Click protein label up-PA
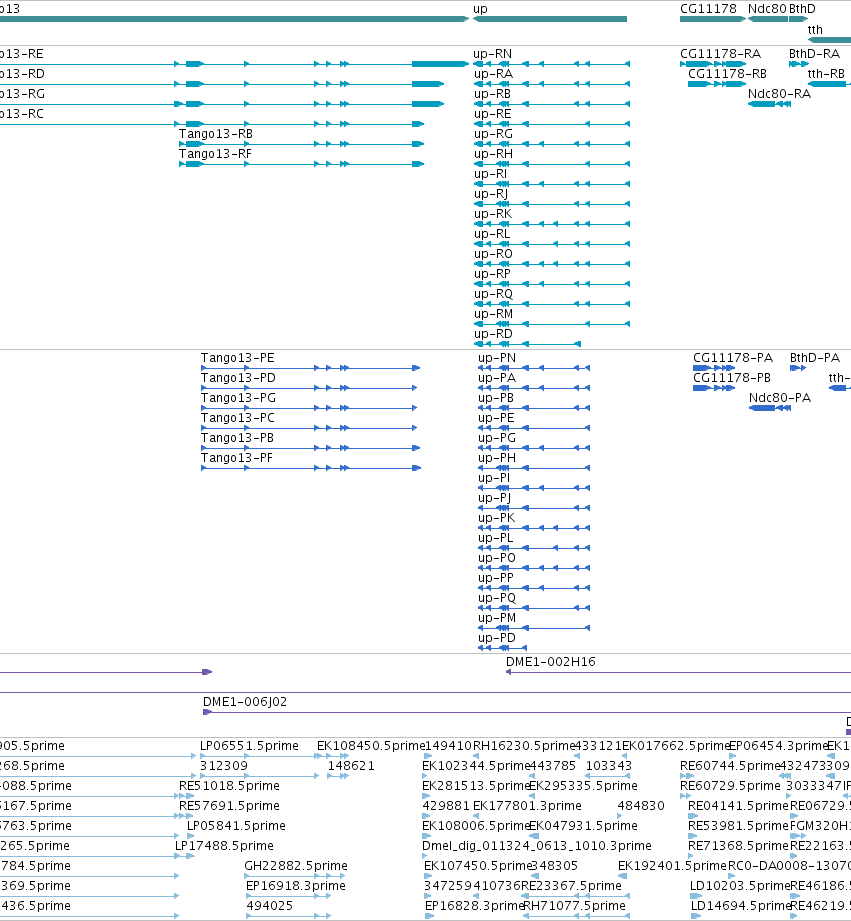The height and width of the screenshot is (921, 851). coord(497,378)
